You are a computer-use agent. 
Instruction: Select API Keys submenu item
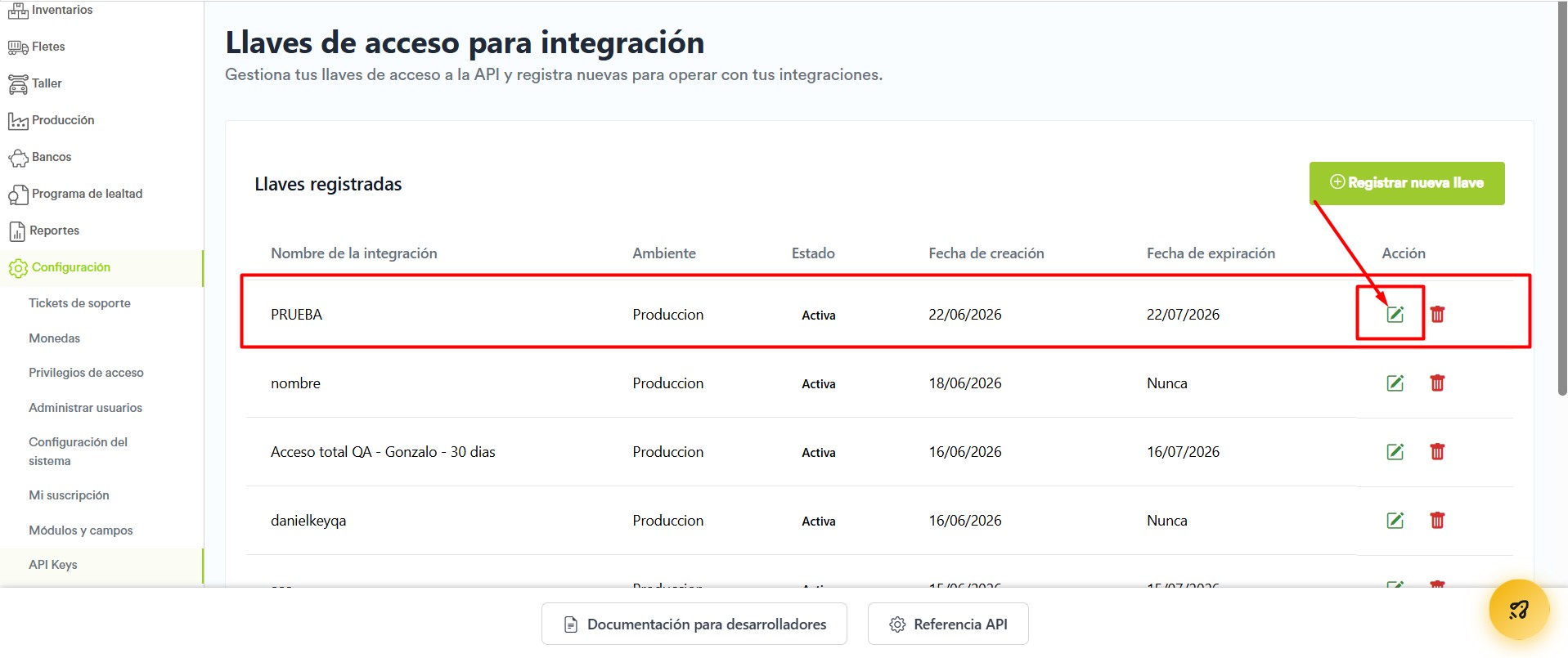coord(52,565)
